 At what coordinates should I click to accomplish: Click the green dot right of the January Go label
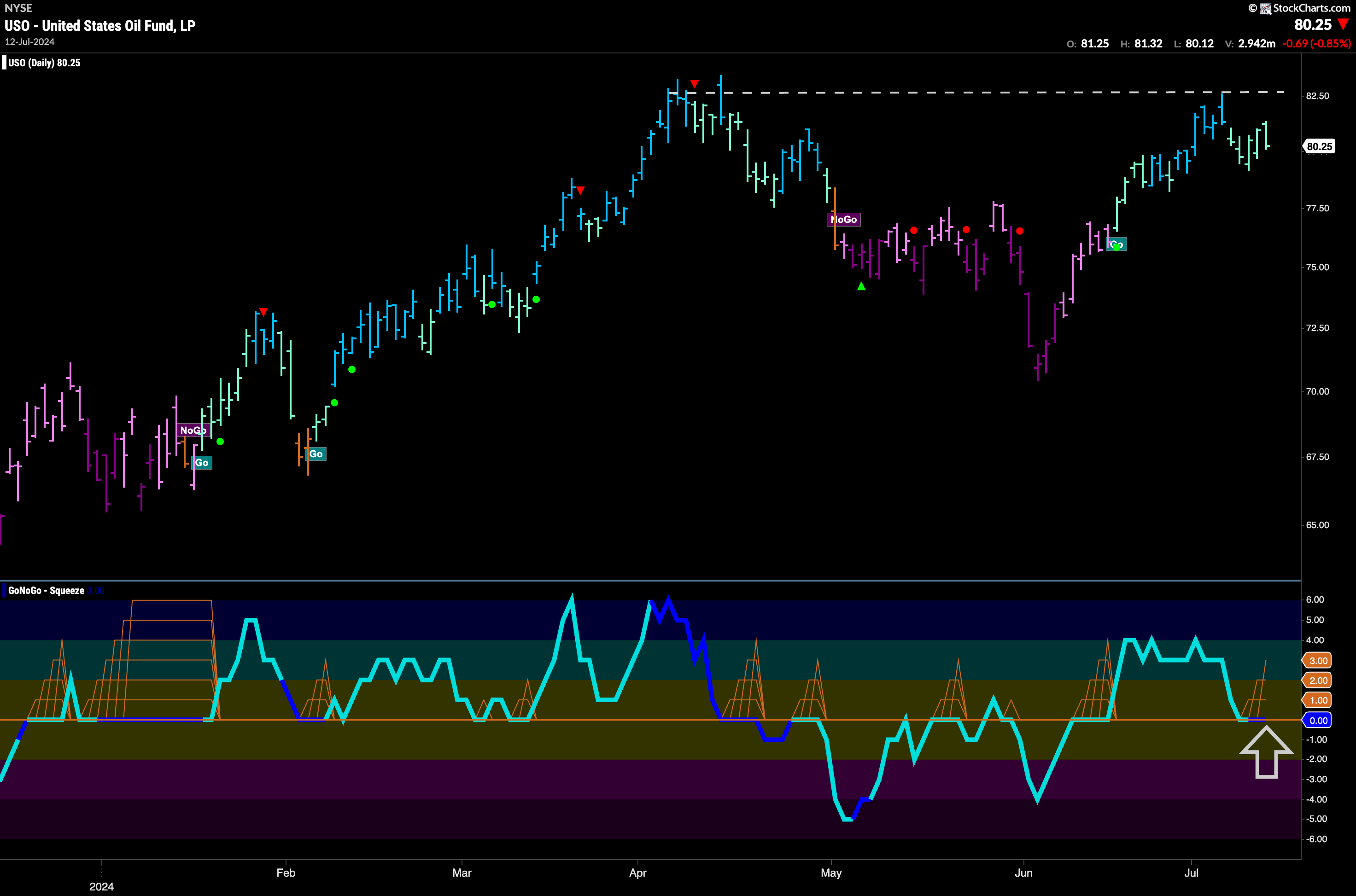tap(220, 442)
